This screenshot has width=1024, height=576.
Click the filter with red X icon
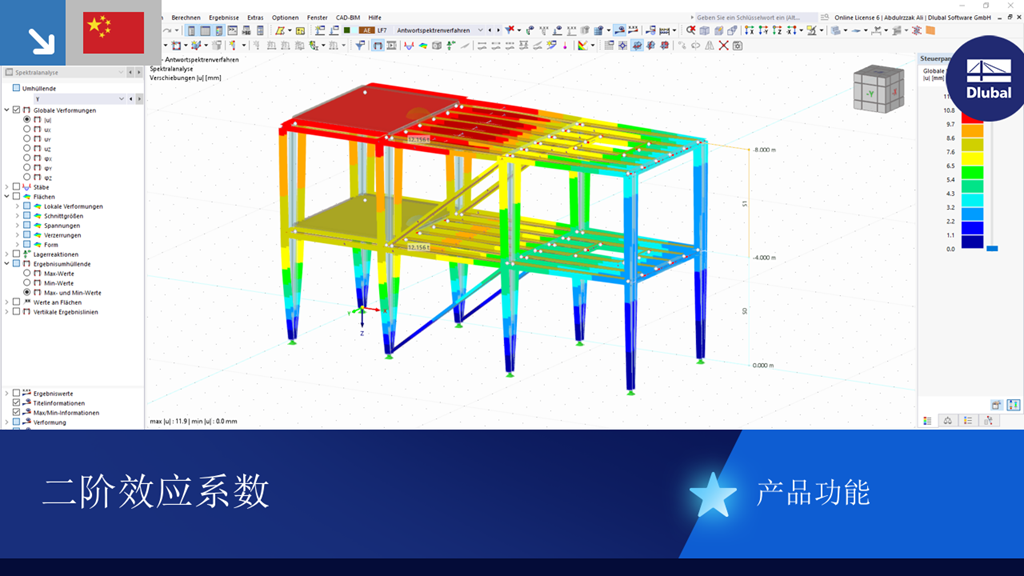click(x=510, y=30)
